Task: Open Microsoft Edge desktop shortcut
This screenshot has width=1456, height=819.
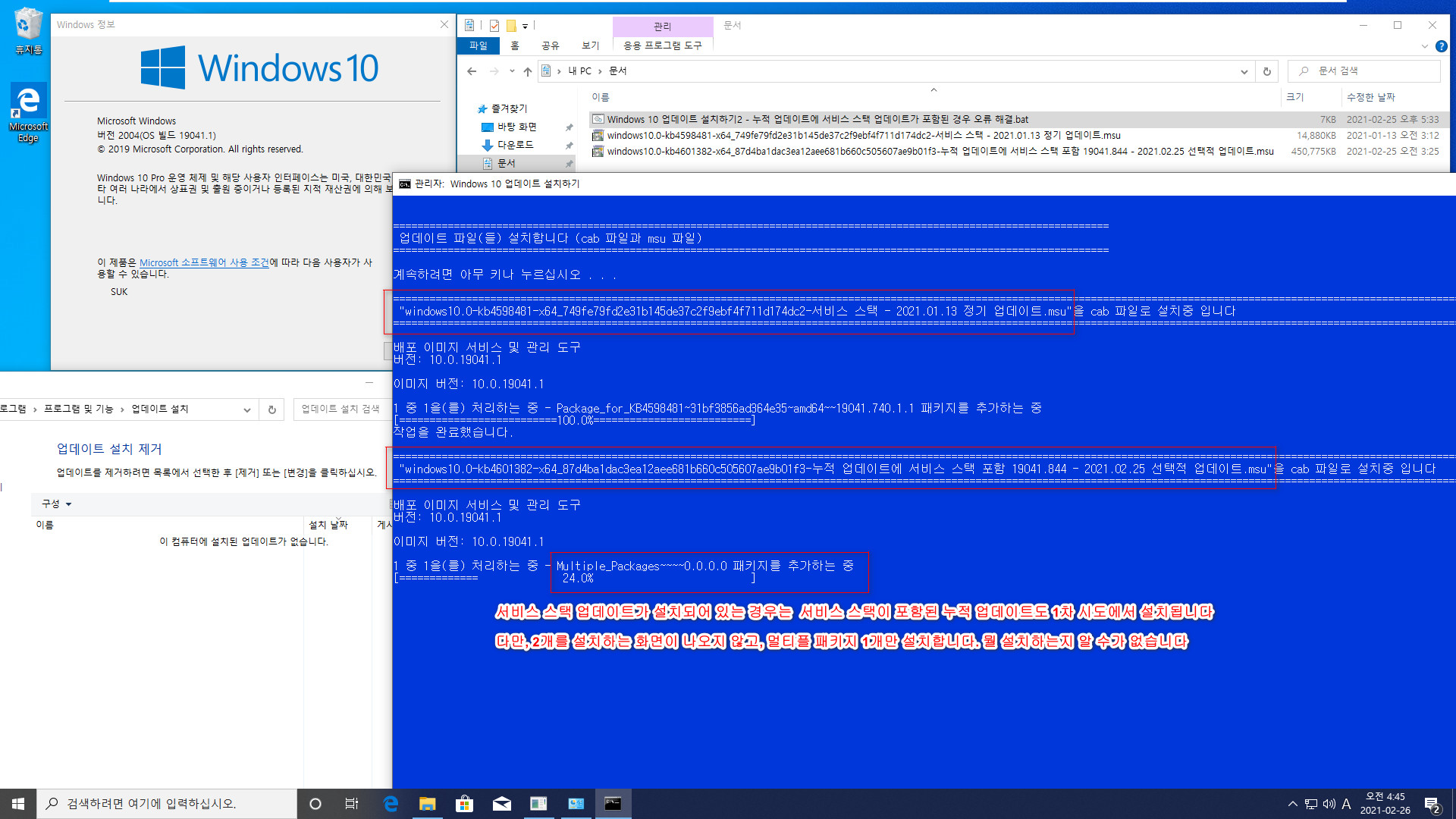Action: tap(28, 112)
